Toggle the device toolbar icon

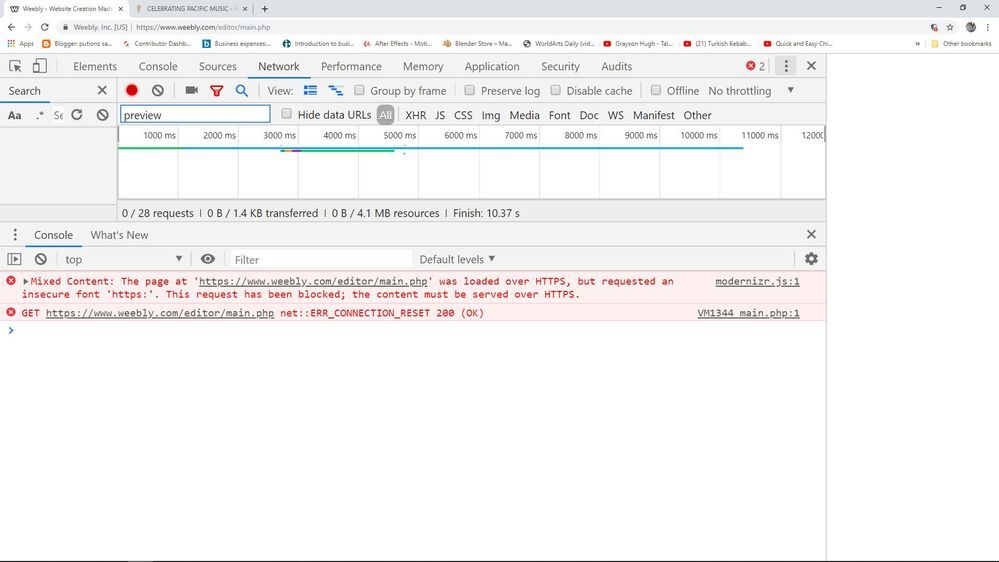click(x=40, y=66)
